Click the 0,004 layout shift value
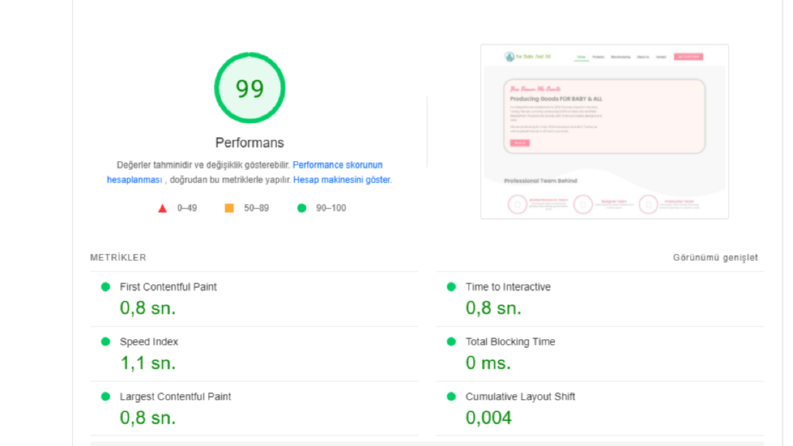 click(x=488, y=418)
